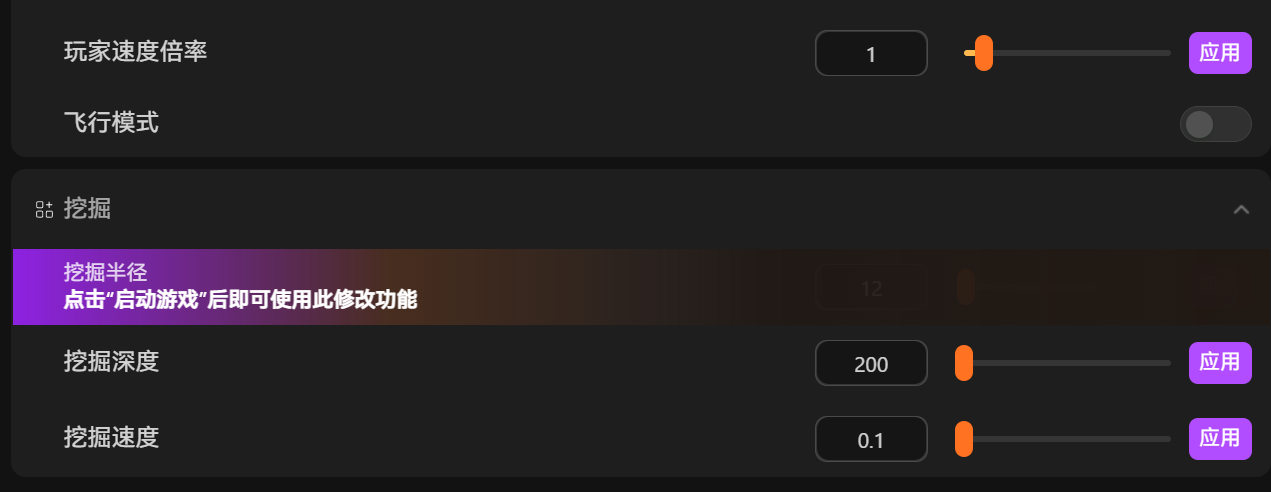Click the dimmed 挖掘半径 slider handle
The height and width of the screenshot is (492, 1271).
965,287
